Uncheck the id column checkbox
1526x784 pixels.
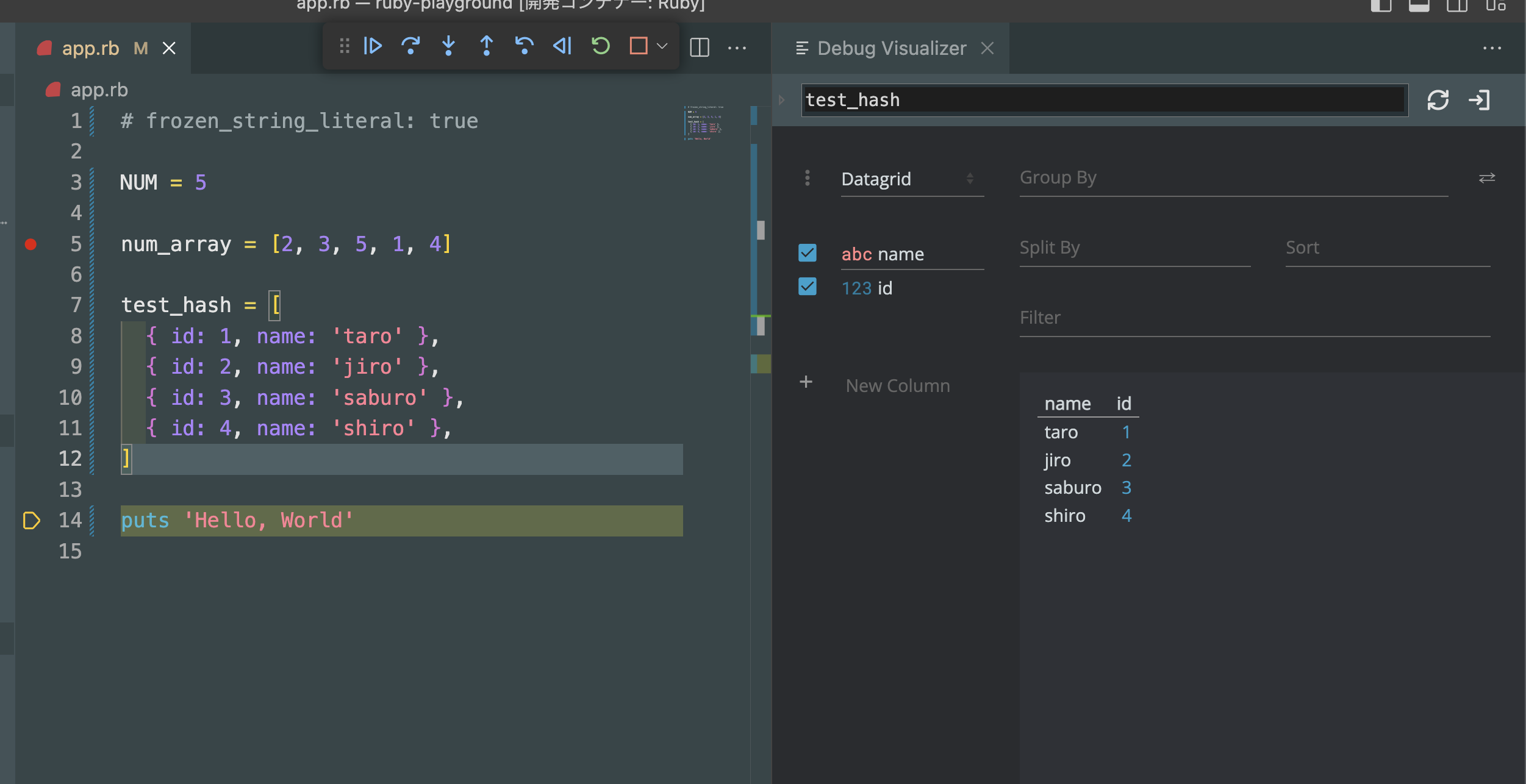click(x=807, y=287)
